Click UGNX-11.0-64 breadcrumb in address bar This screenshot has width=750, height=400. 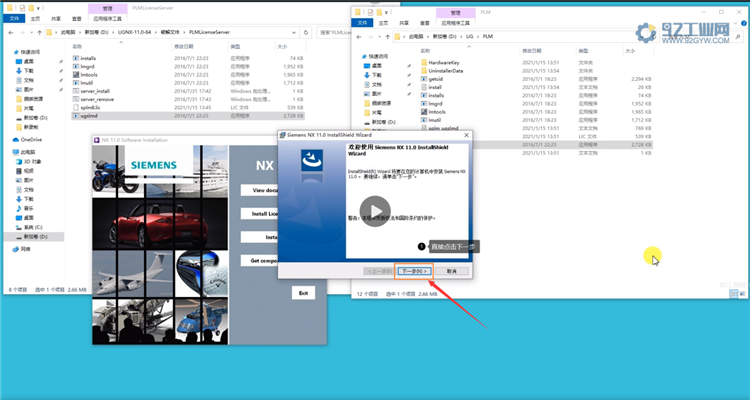tap(134, 33)
